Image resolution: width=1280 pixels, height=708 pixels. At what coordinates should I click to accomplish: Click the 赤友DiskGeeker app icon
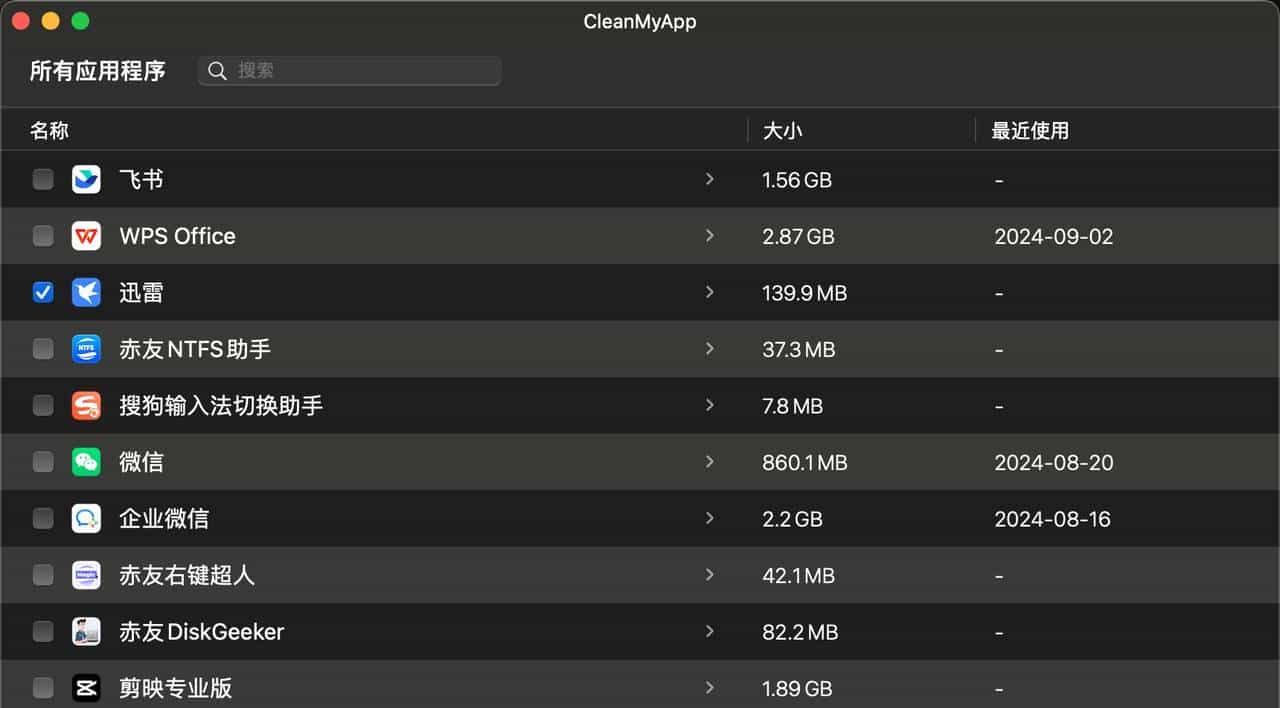[86, 632]
